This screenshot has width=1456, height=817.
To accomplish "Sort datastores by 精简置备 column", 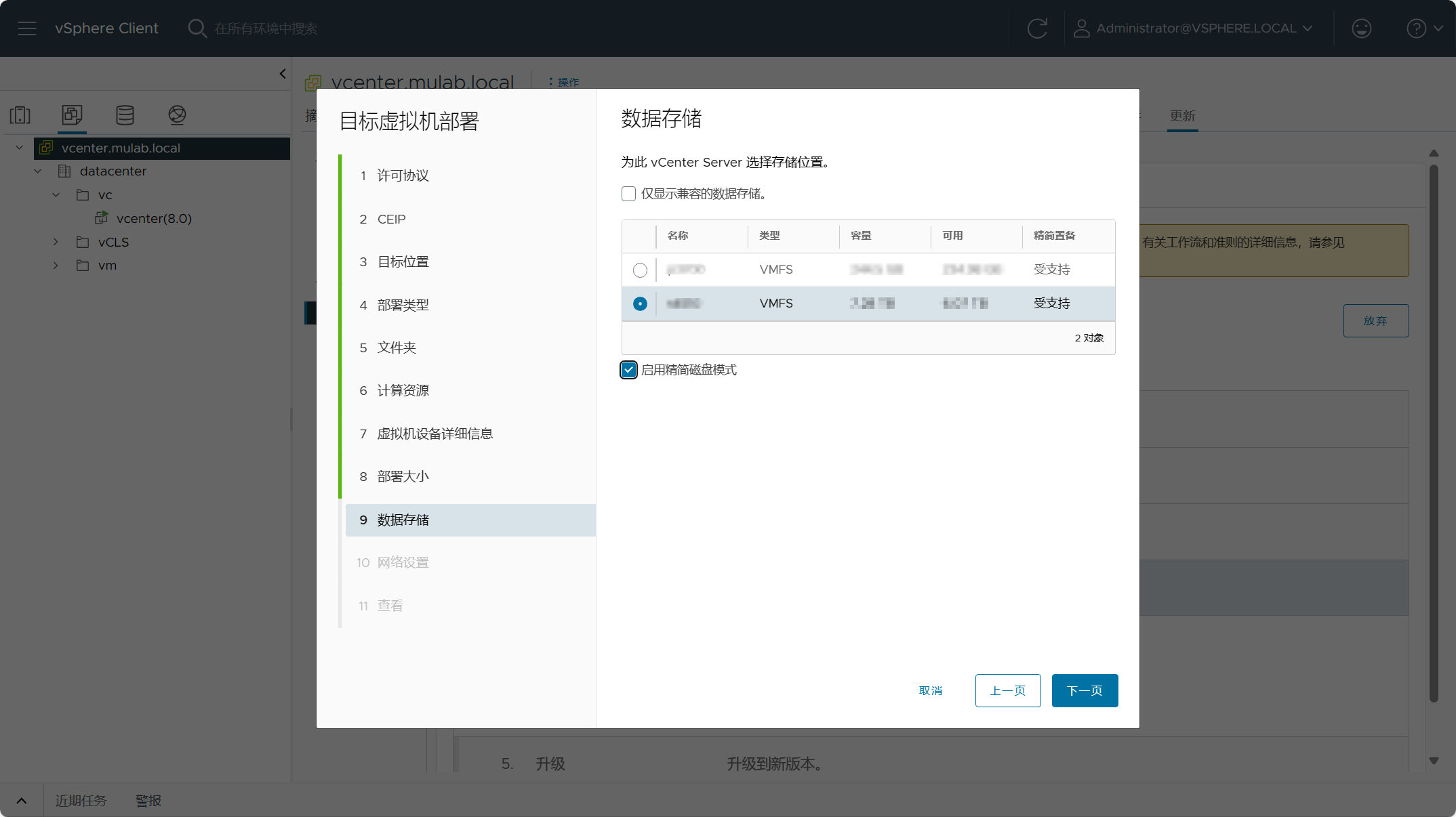I will click(x=1054, y=236).
